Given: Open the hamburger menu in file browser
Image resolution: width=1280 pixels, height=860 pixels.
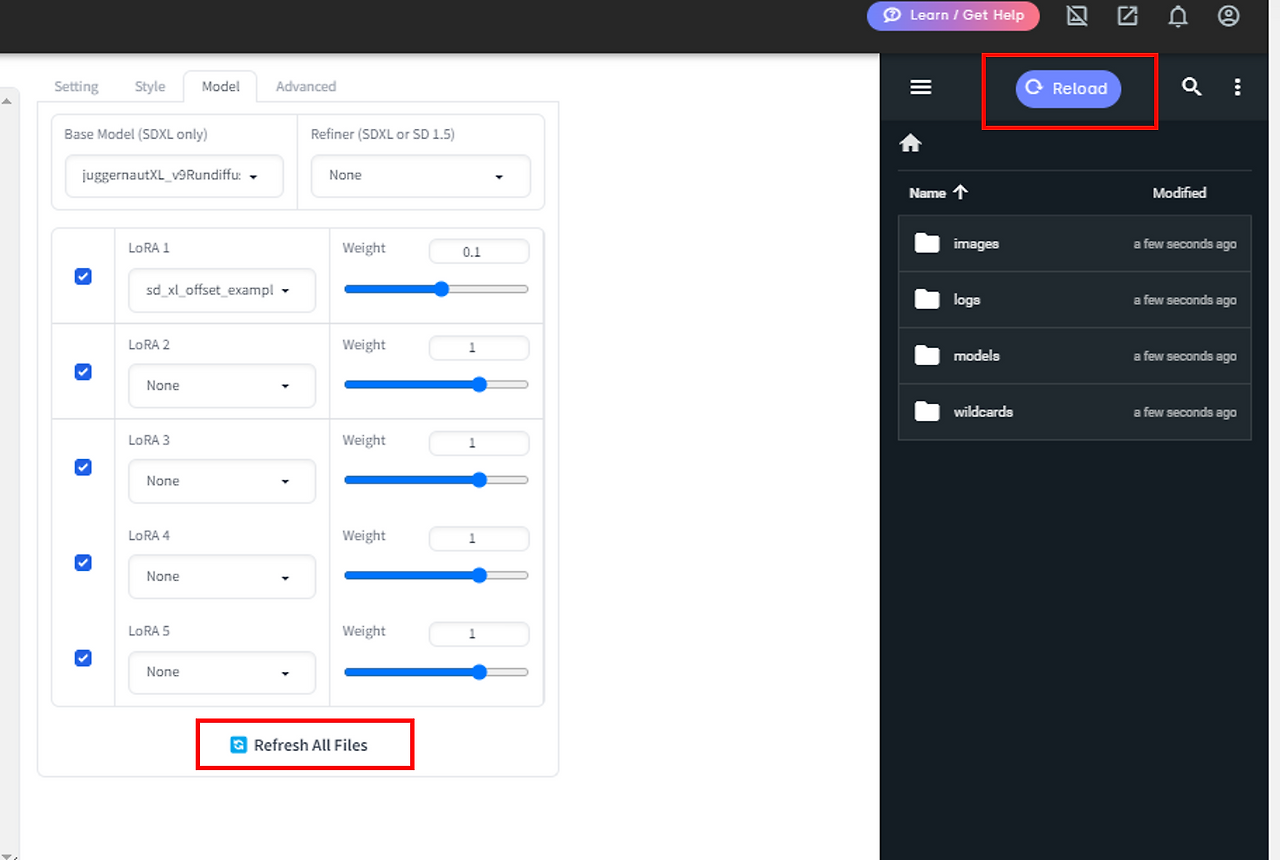Looking at the screenshot, I should tap(921, 87).
